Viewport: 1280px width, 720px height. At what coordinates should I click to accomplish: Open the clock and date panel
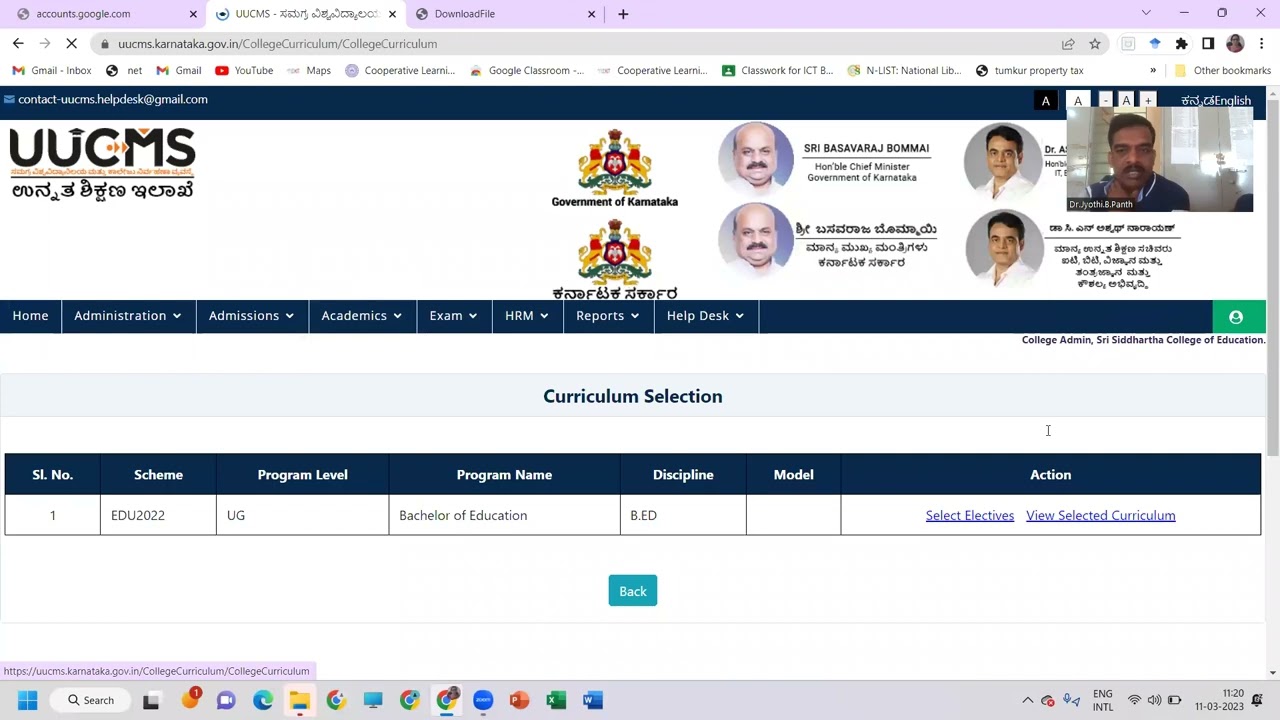point(1219,700)
